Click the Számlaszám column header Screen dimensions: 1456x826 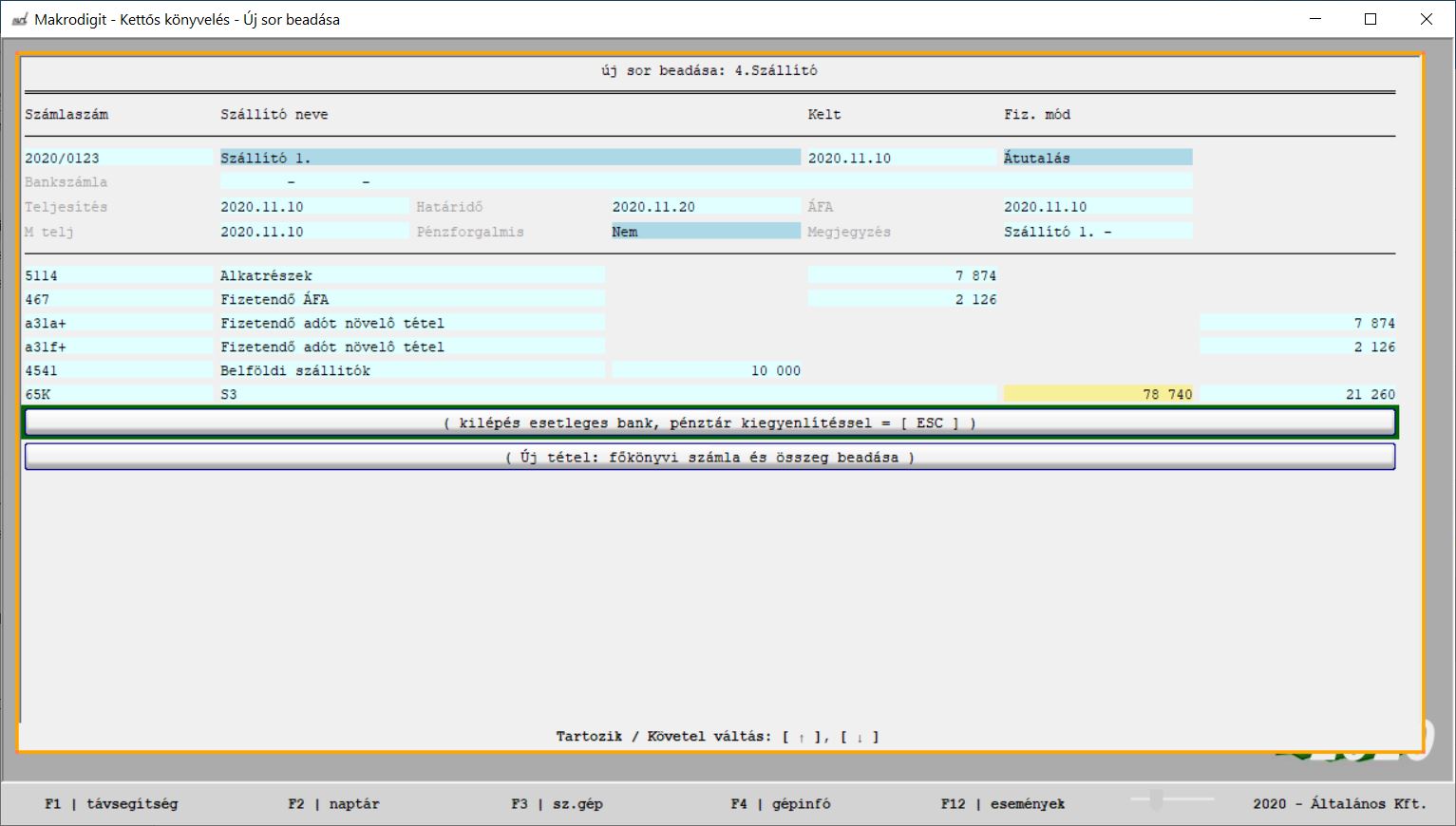pos(66,114)
